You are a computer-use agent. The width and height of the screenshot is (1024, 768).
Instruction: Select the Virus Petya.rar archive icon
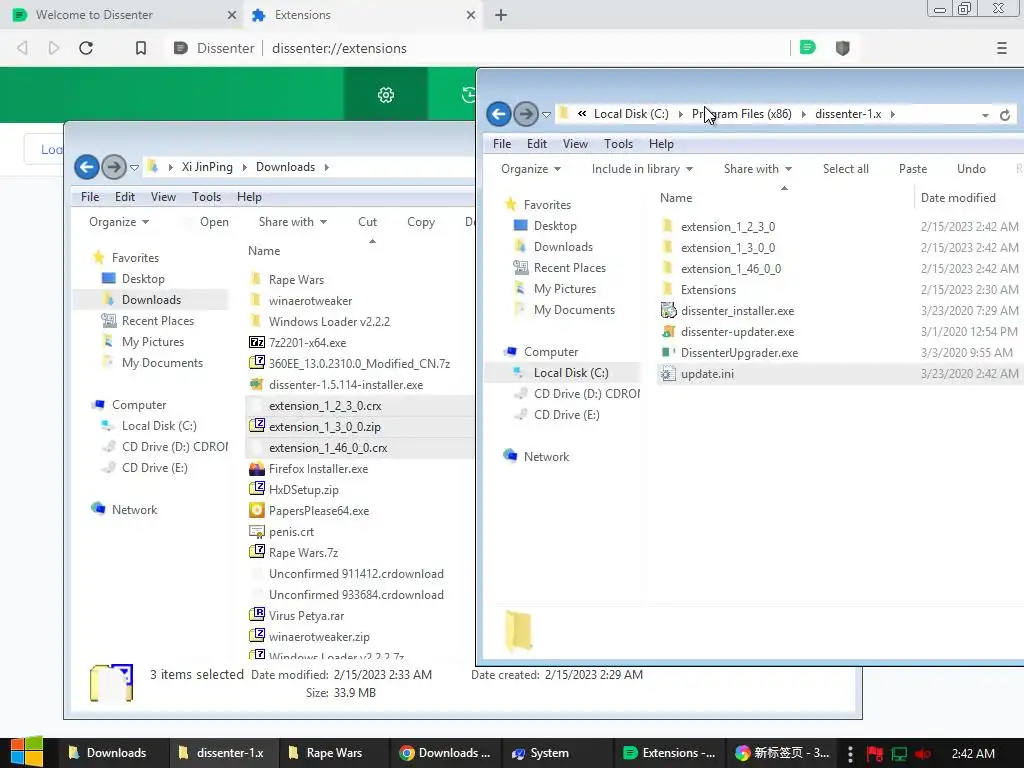[x=257, y=615]
